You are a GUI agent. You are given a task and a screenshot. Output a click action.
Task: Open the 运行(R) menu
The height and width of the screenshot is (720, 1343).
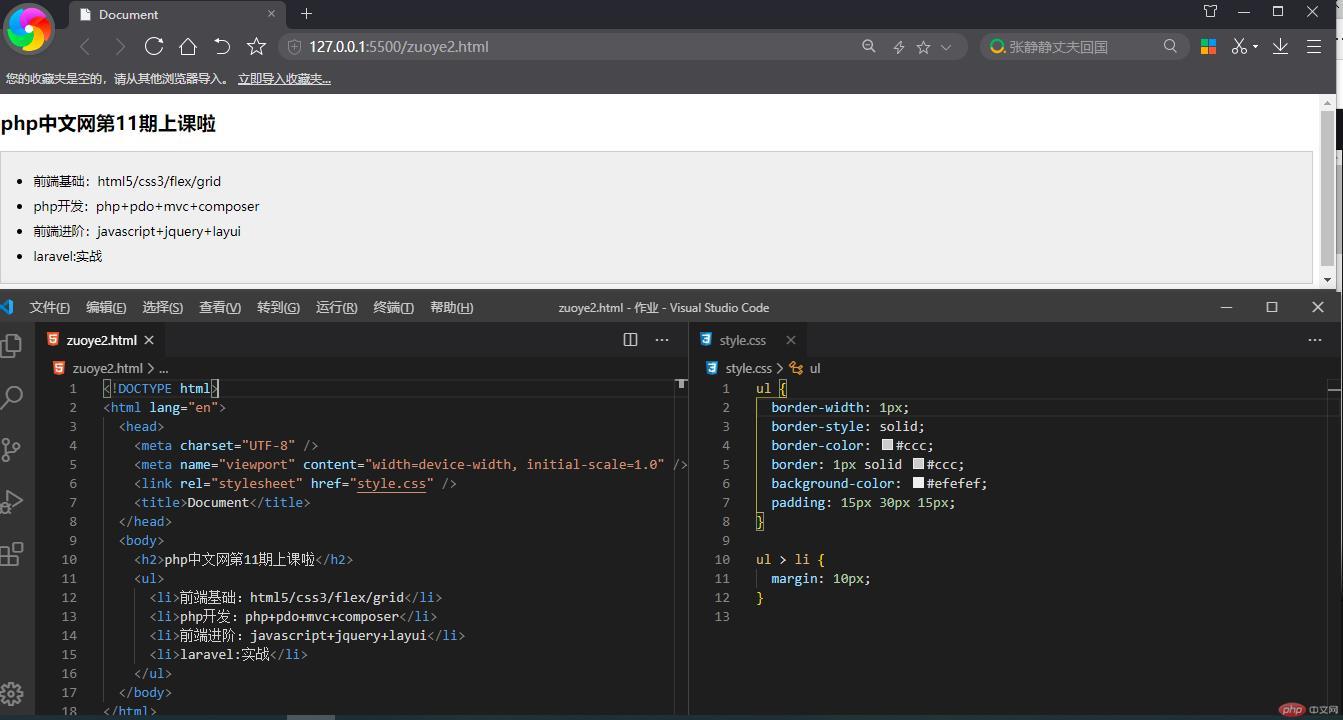336,307
